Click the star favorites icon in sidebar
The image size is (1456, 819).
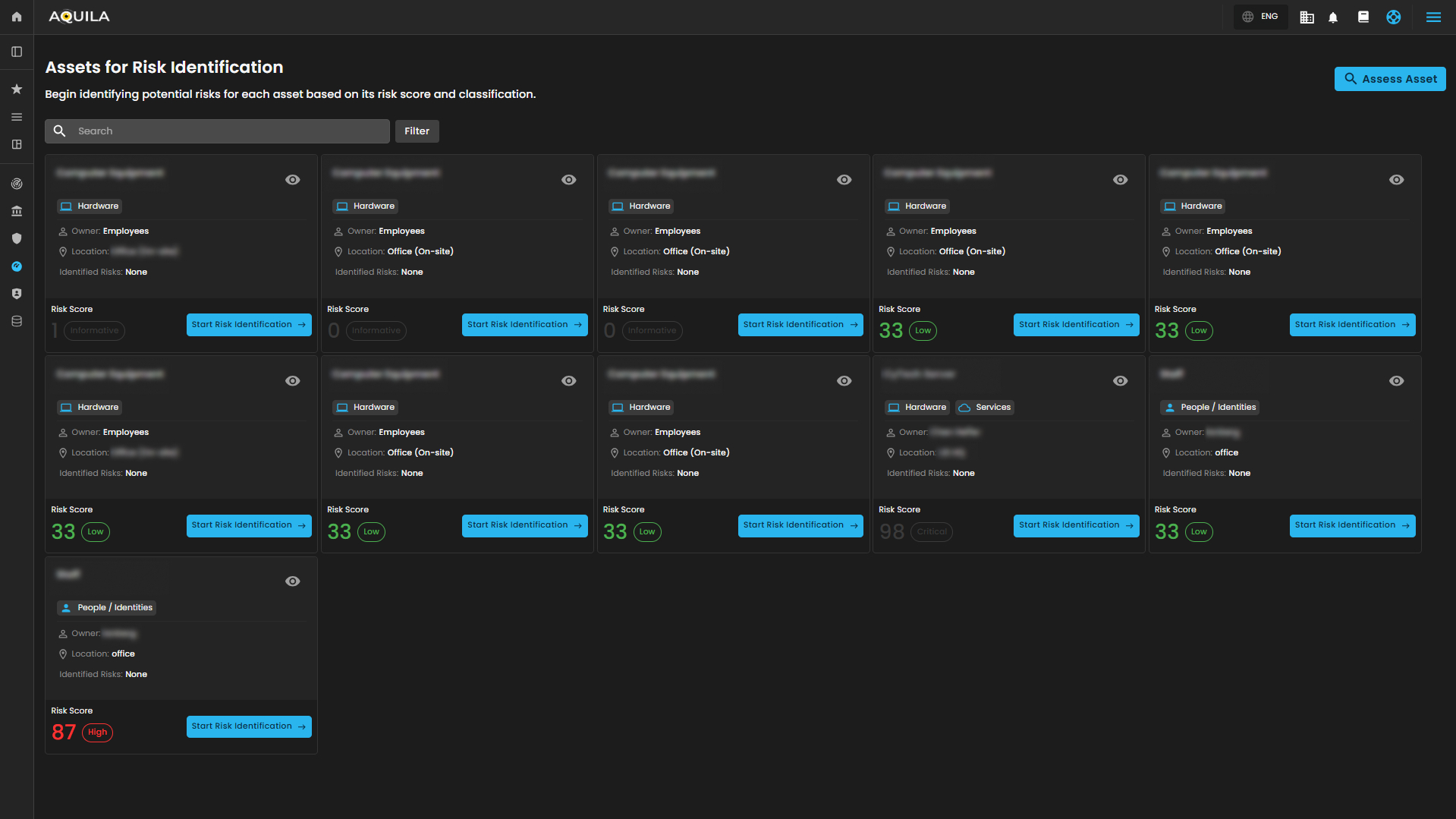point(17,90)
